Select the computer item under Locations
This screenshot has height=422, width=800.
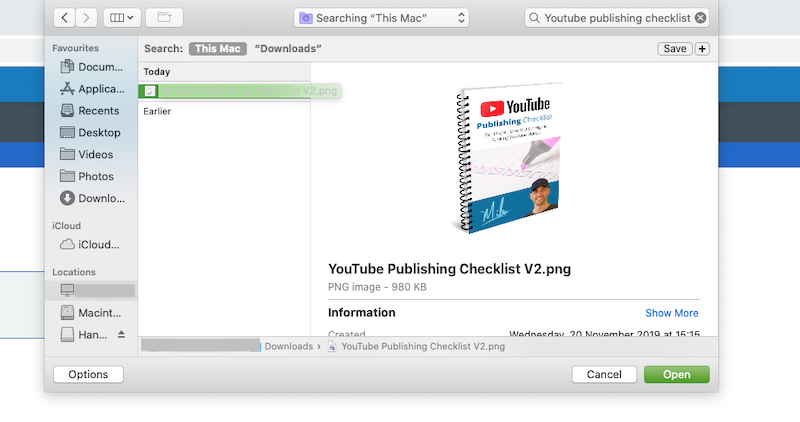[x=92, y=290]
